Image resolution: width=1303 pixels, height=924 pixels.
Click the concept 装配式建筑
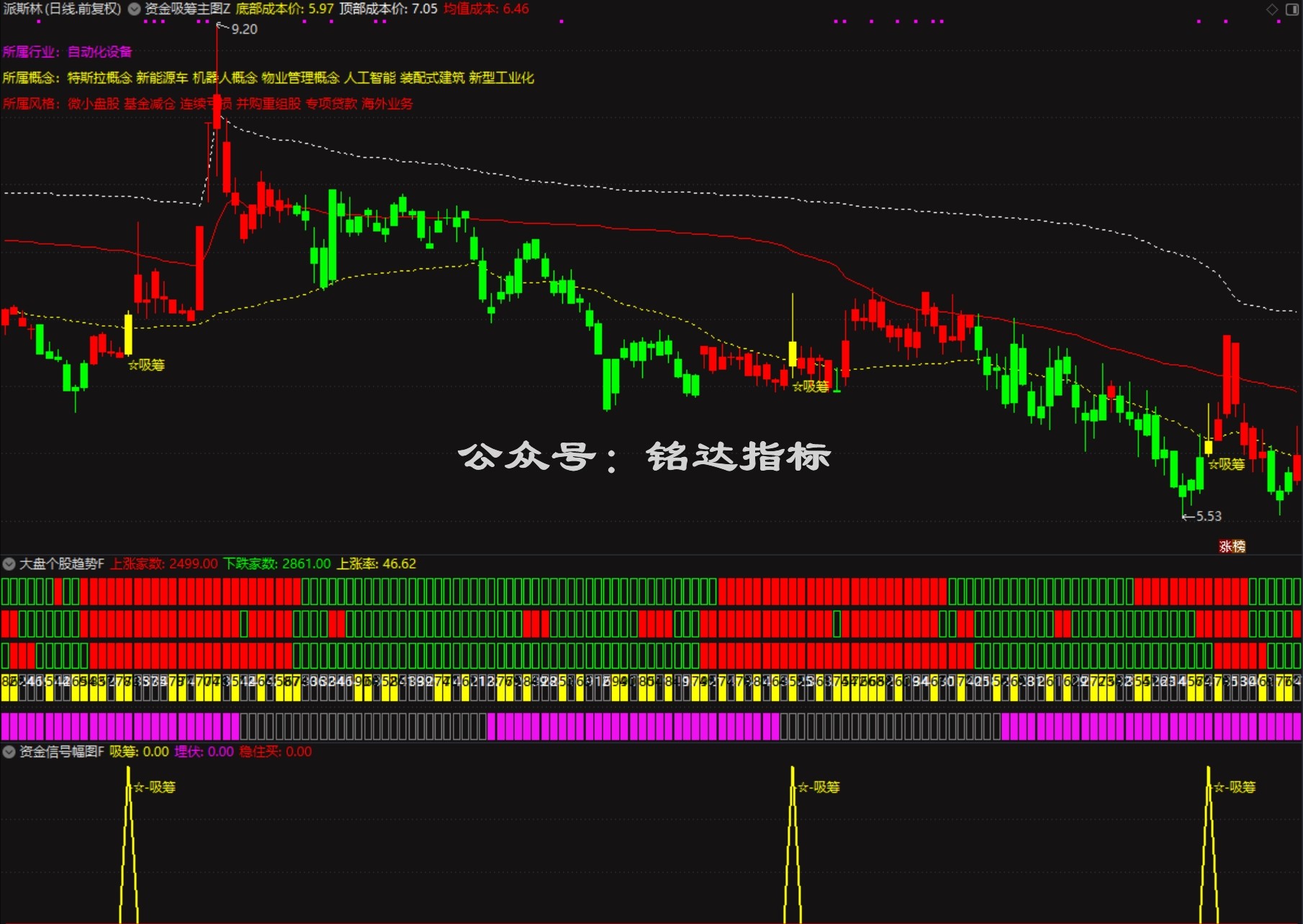click(433, 78)
